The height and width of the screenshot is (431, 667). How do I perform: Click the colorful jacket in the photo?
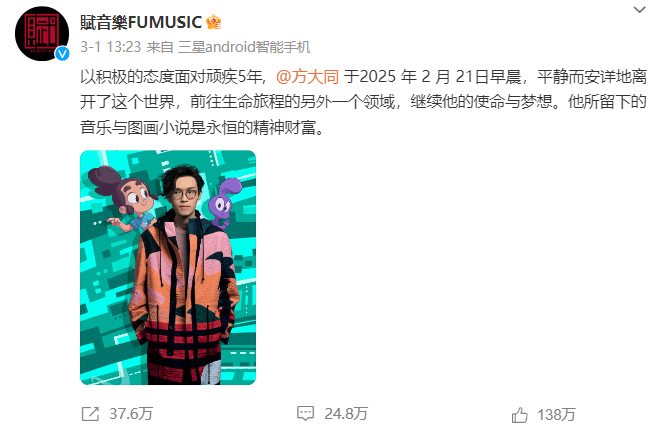tap(183, 298)
